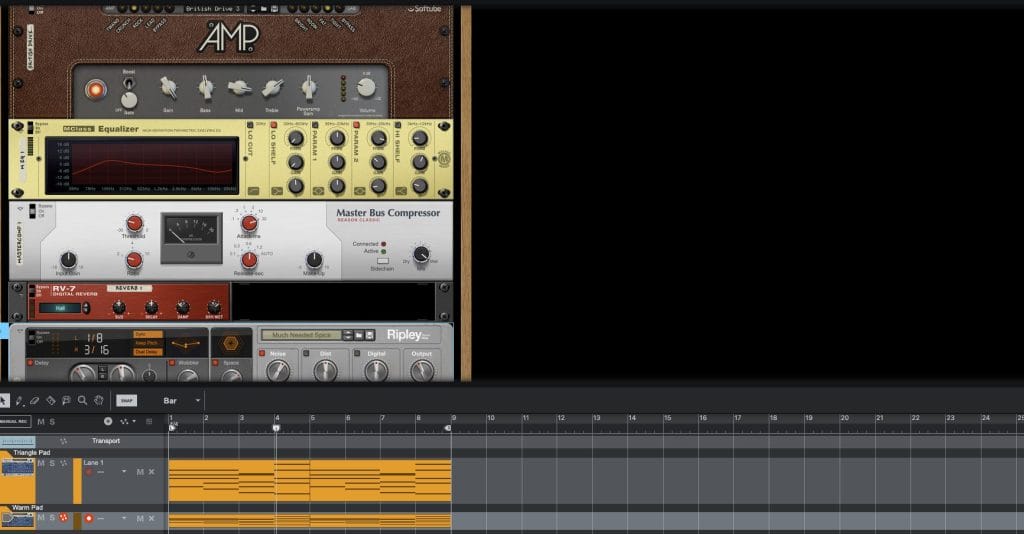Image resolution: width=1024 pixels, height=534 pixels.
Task: Select the Razor tool
Action: 51,400
